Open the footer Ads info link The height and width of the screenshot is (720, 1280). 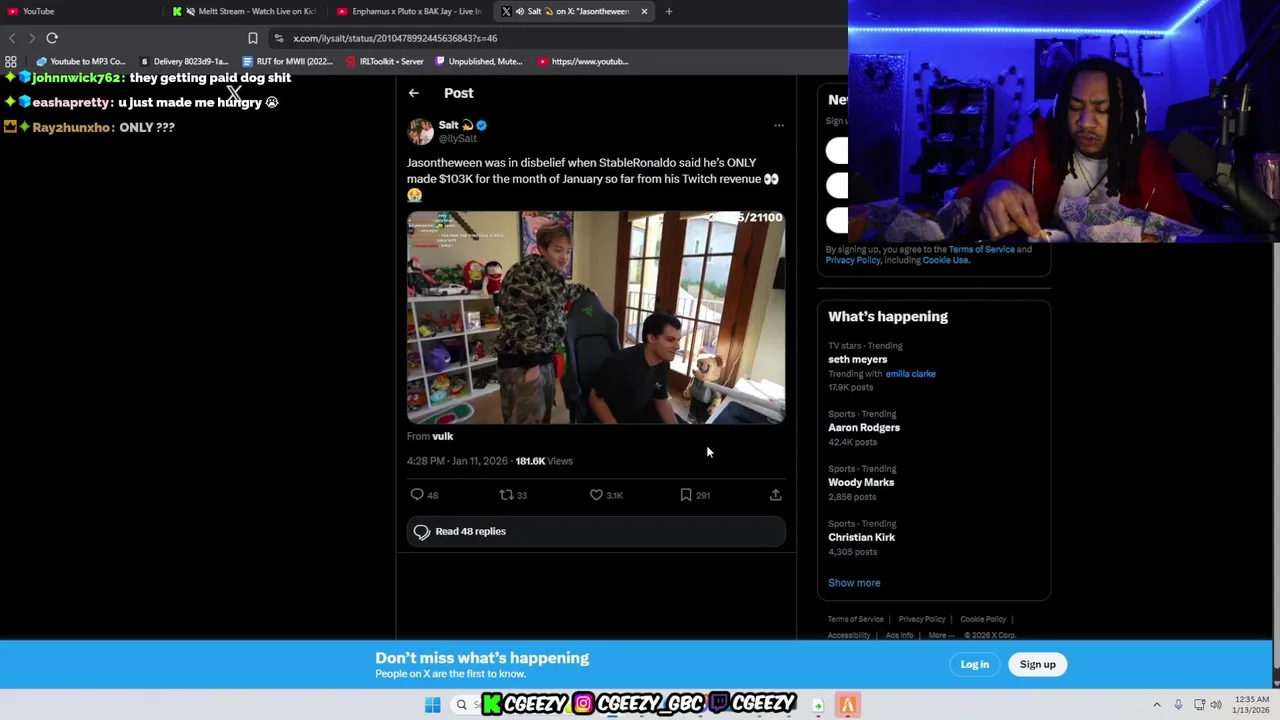click(899, 635)
